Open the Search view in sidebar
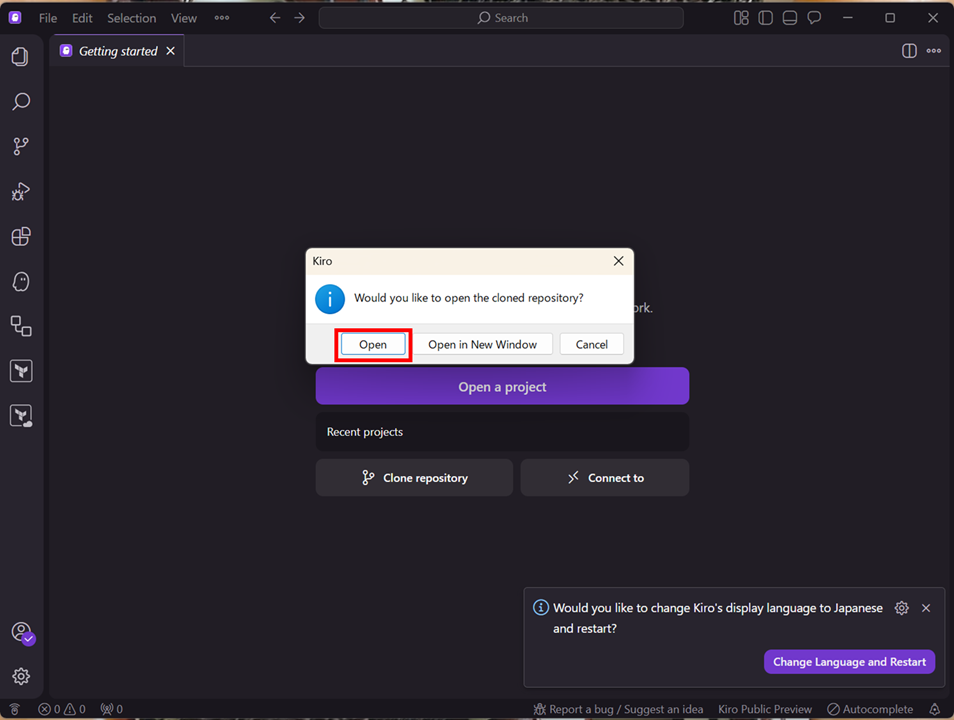The width and height of the screenshot is (954, 720). (x=21, y=101)
